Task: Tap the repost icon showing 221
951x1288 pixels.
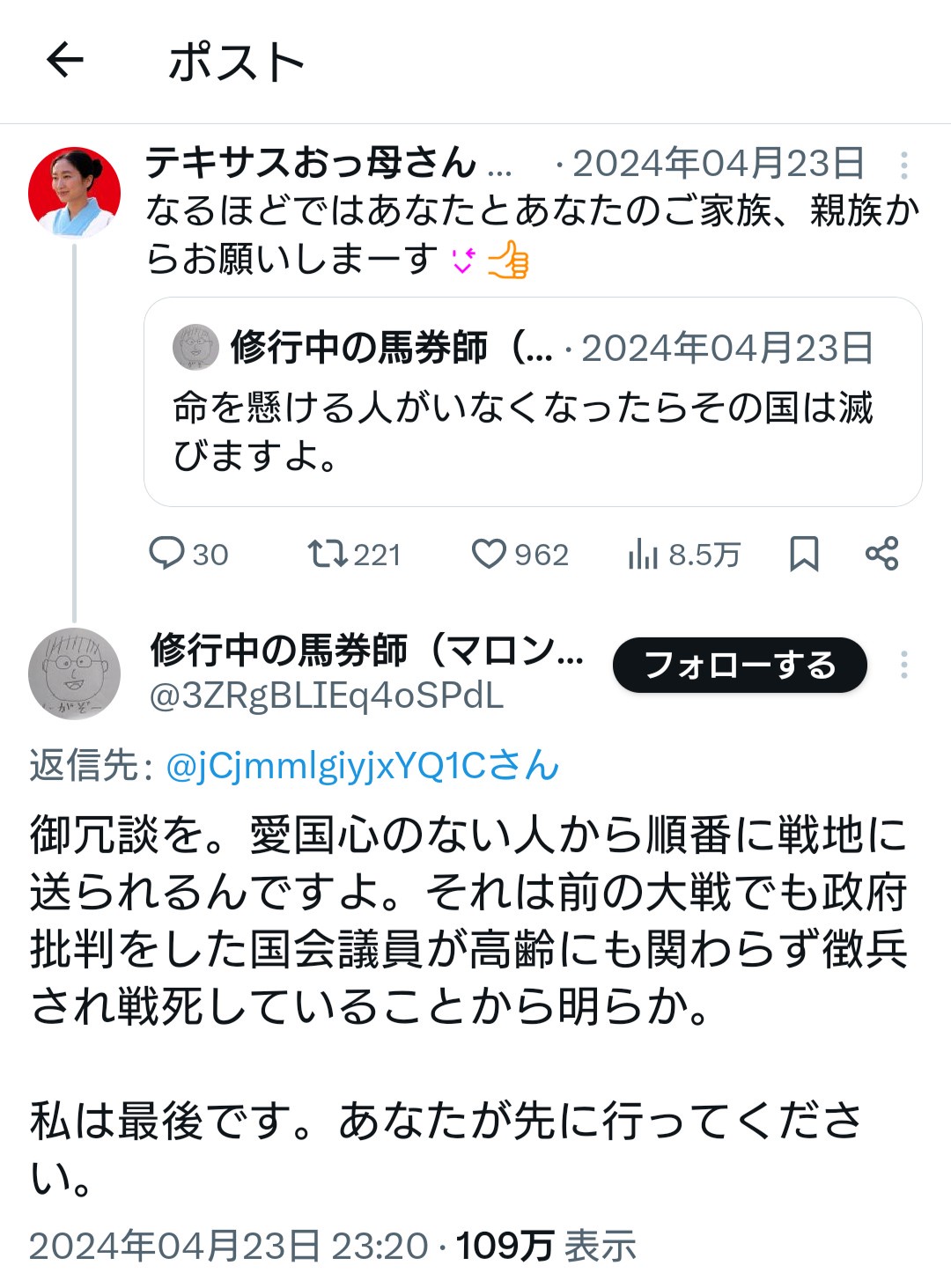Action: [x=327, y=554]
